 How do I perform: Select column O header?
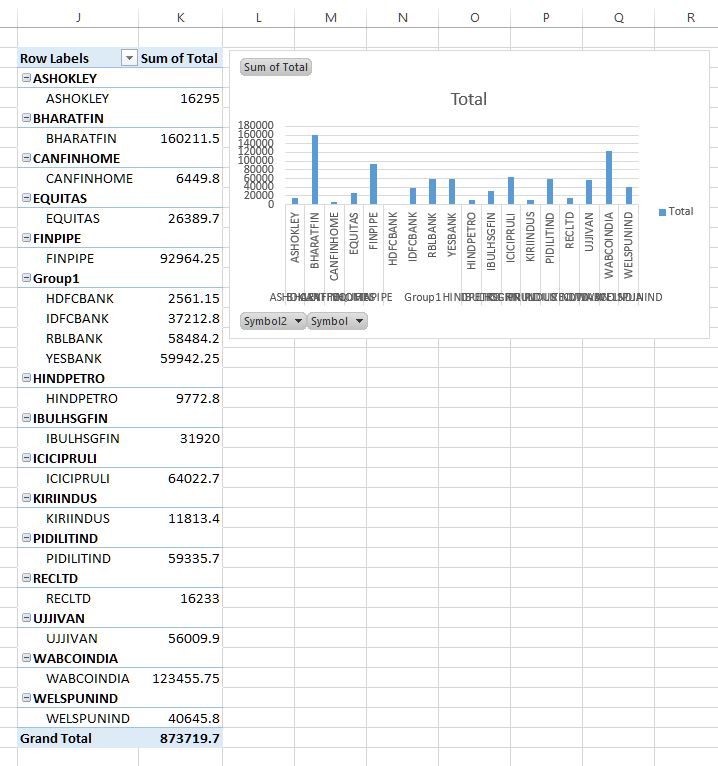click(475, 18)
